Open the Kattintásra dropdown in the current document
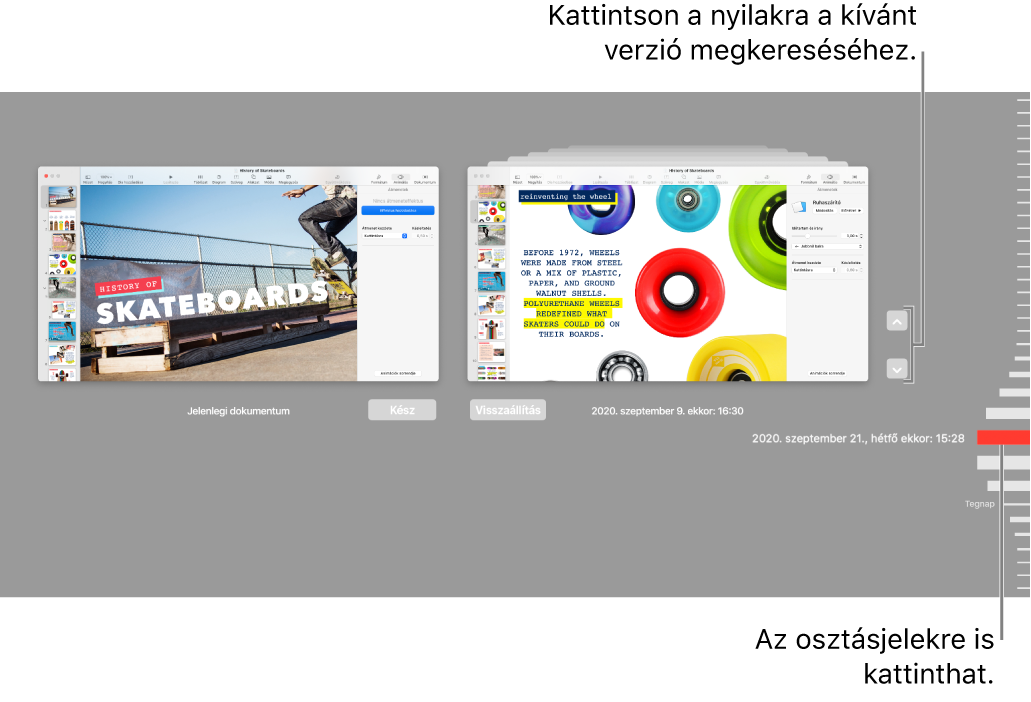The width and height of the screenshot is (1031, 702). [x=383, y=236]
